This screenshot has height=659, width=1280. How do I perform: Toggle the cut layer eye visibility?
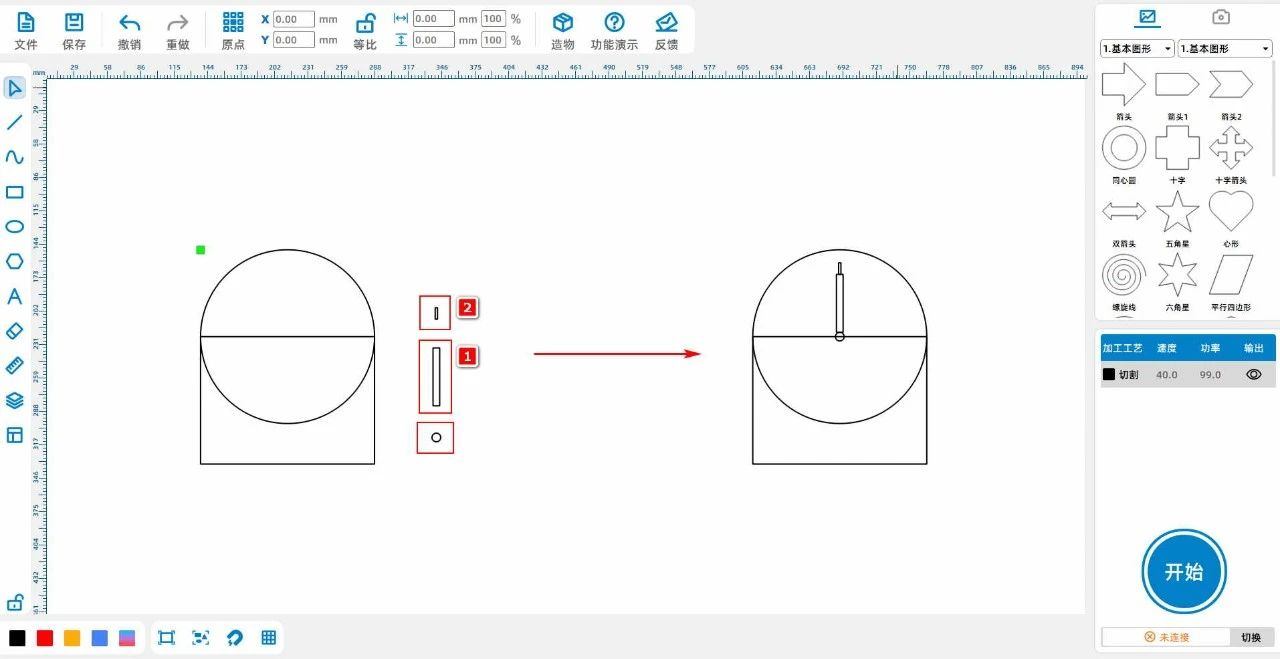coord(1253,374)
